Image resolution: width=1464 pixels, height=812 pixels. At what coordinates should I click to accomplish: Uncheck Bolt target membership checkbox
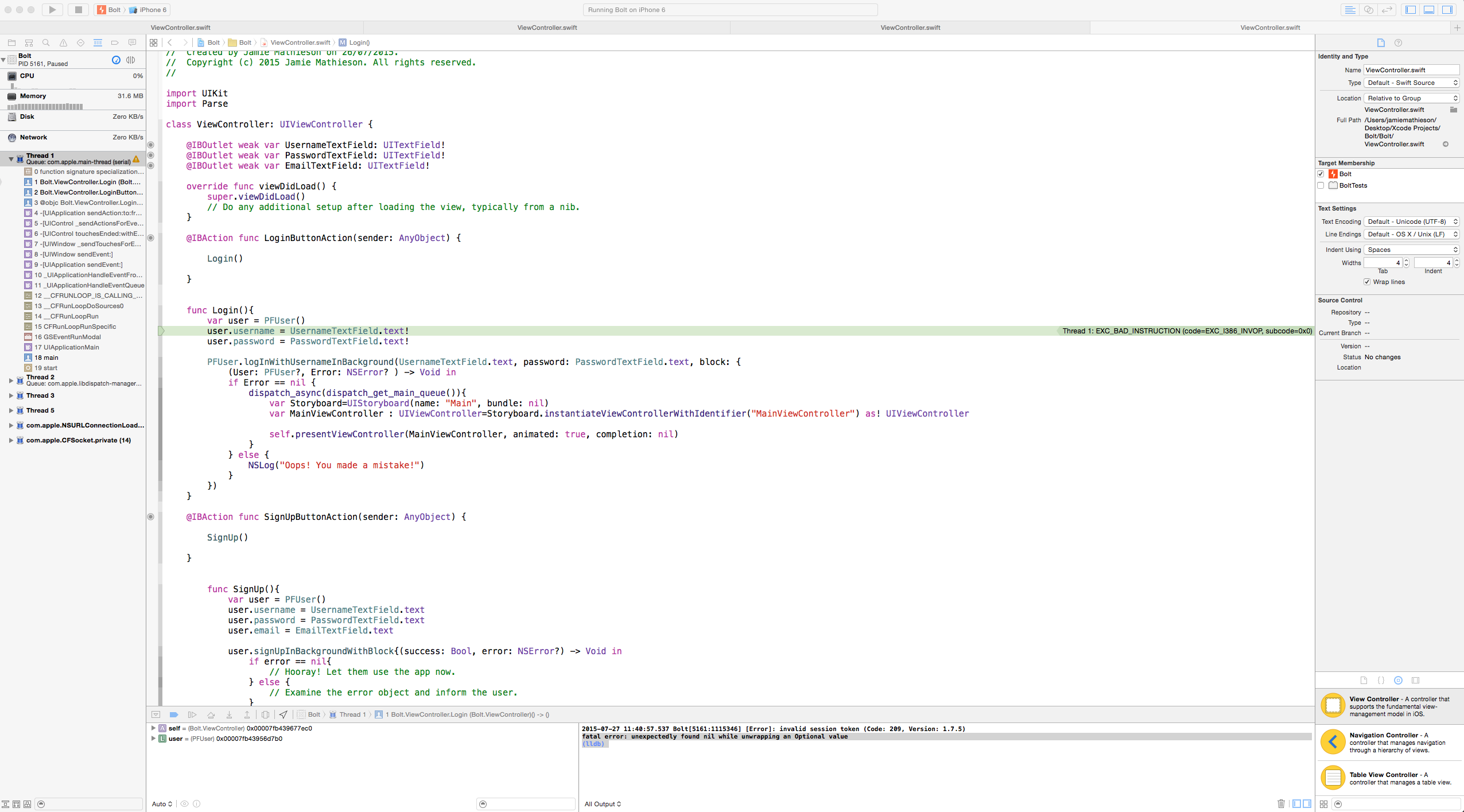[1321, 174]
